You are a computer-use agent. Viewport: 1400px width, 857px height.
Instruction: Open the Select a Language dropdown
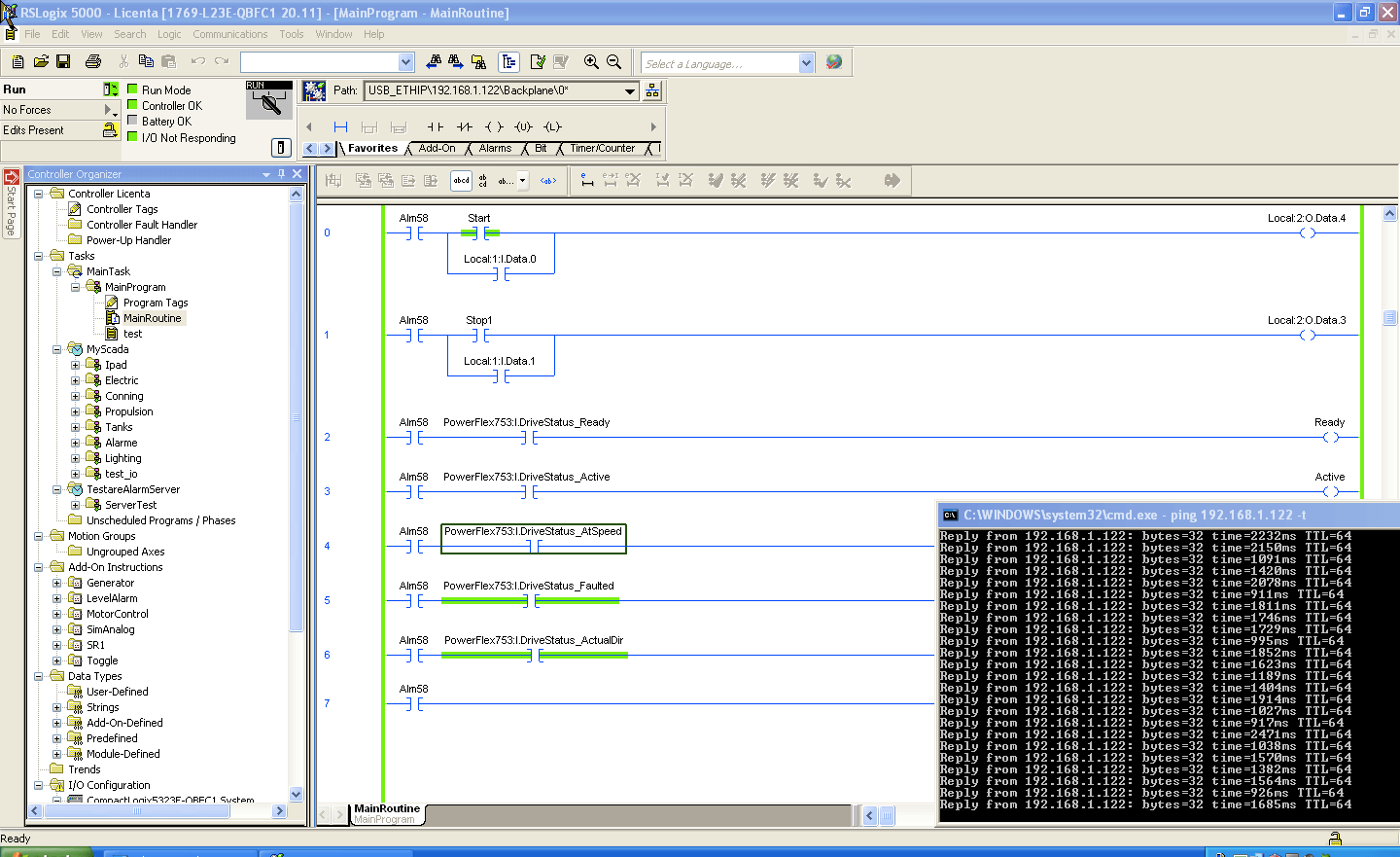click(x=806, y=63)
